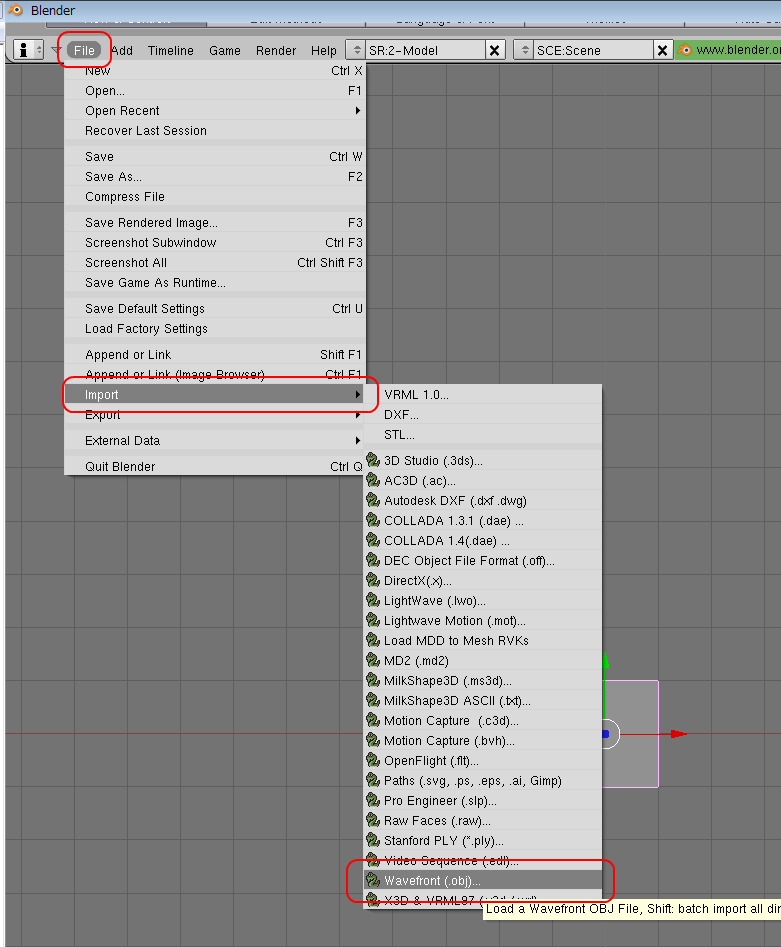Open the screen layout selector arrows before SR:2-Model

tap(356, 50)
